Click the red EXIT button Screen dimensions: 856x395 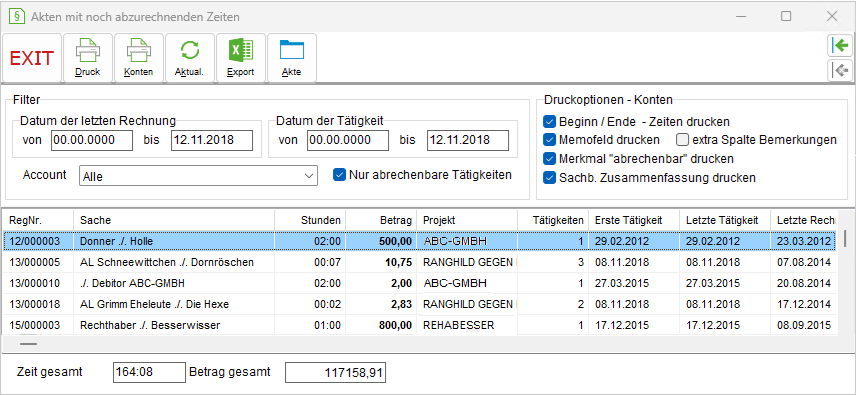32,58
